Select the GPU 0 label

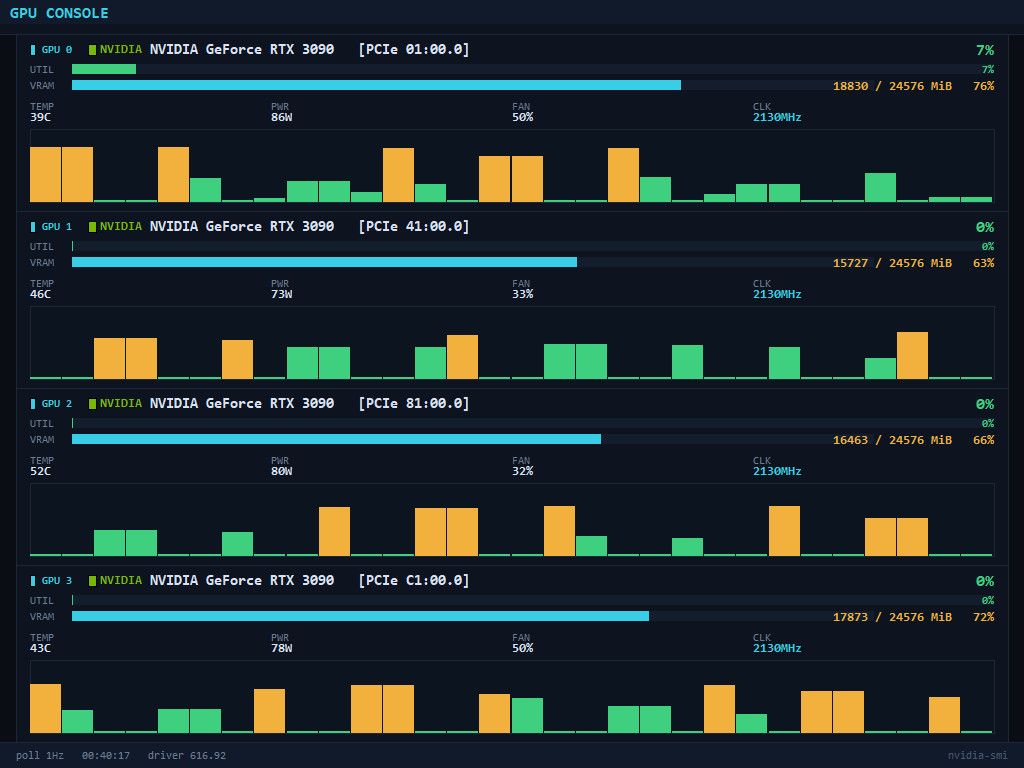[x=57, y=50]
